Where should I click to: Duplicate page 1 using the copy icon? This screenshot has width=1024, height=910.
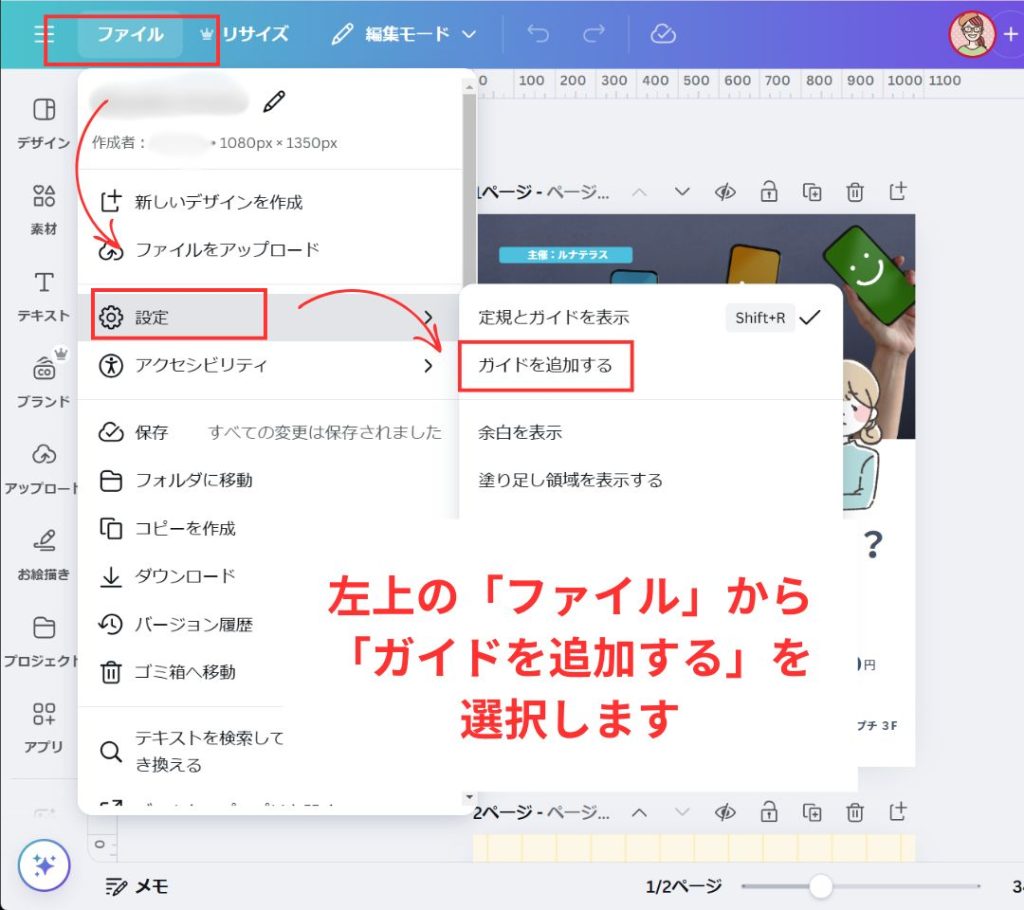click(812, 192)
